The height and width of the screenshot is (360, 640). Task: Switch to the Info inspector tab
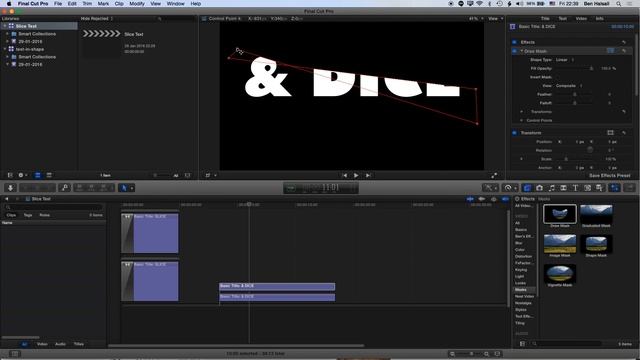pyautogui.click(x=600, y=18)
